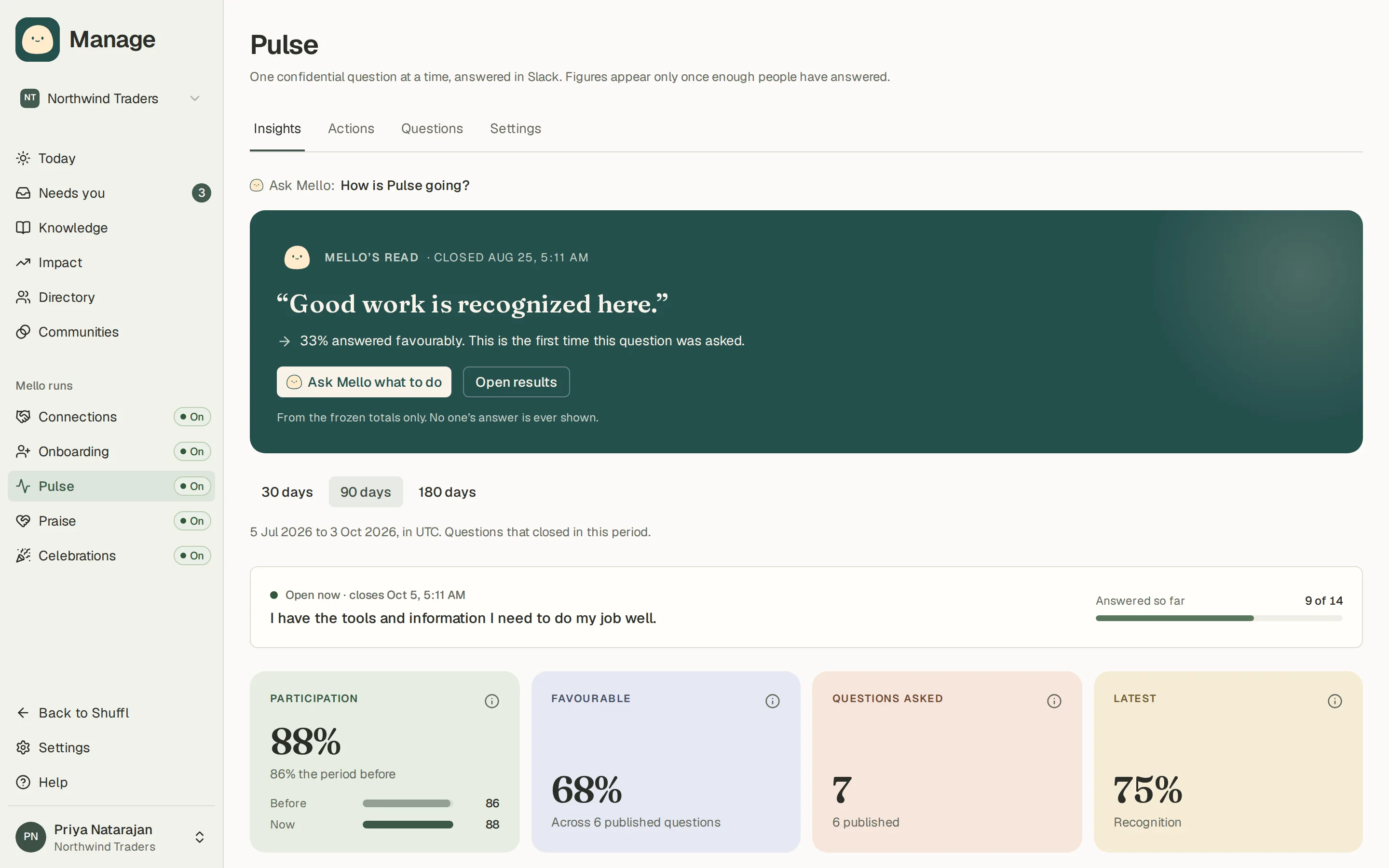Click the Needs you badge count 3
The height and width of the screenshot is (868, 1389).
(x=202, y=193)
